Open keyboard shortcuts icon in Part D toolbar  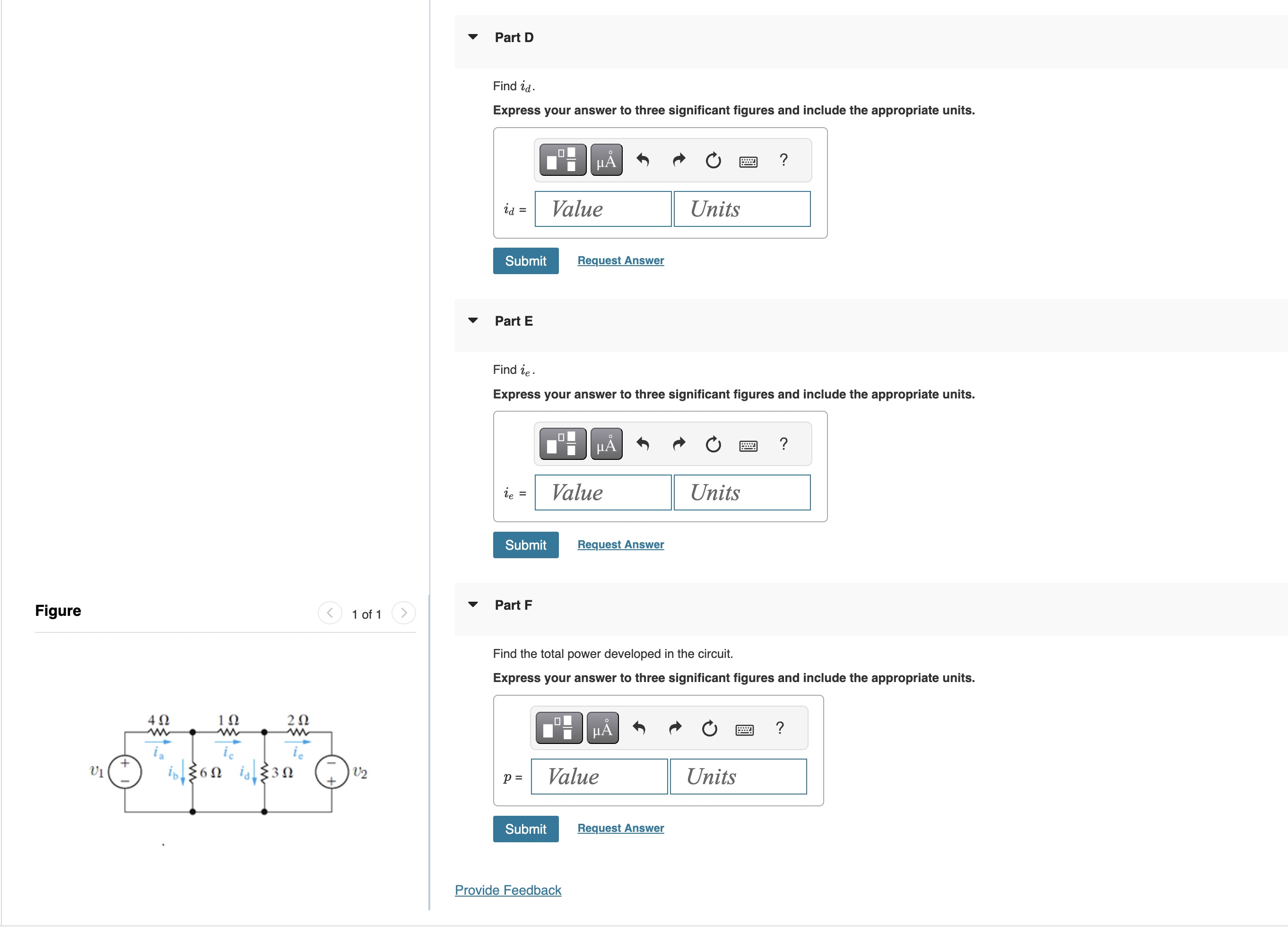(x=749, y=161)
